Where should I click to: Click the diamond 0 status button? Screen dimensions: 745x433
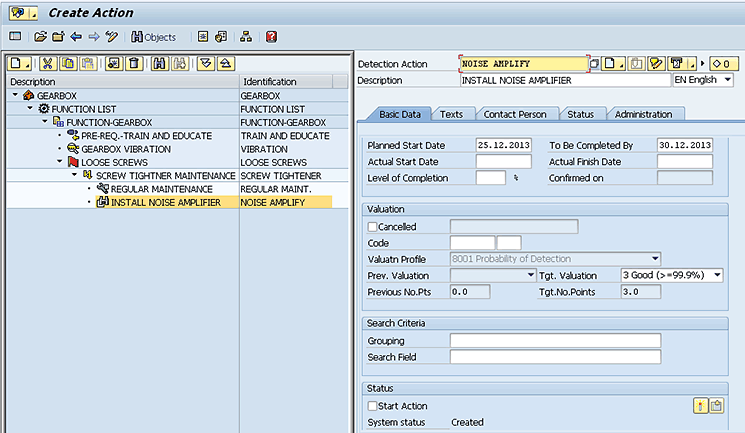[x=724, y=64]
